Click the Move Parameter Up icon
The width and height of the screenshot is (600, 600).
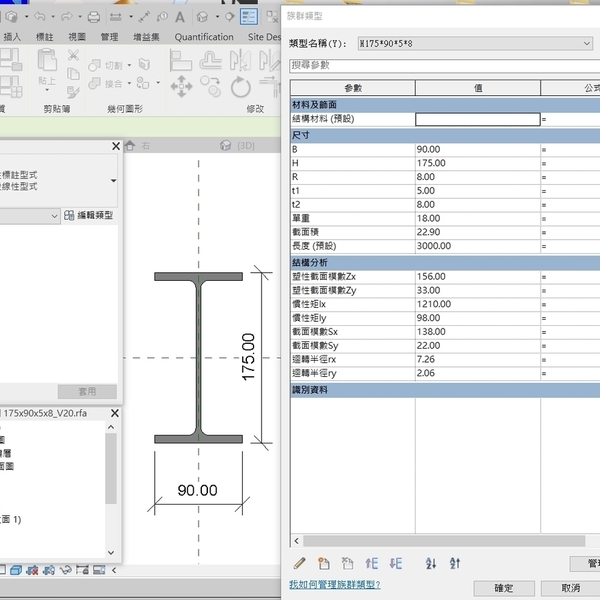(x=372, y=564)
